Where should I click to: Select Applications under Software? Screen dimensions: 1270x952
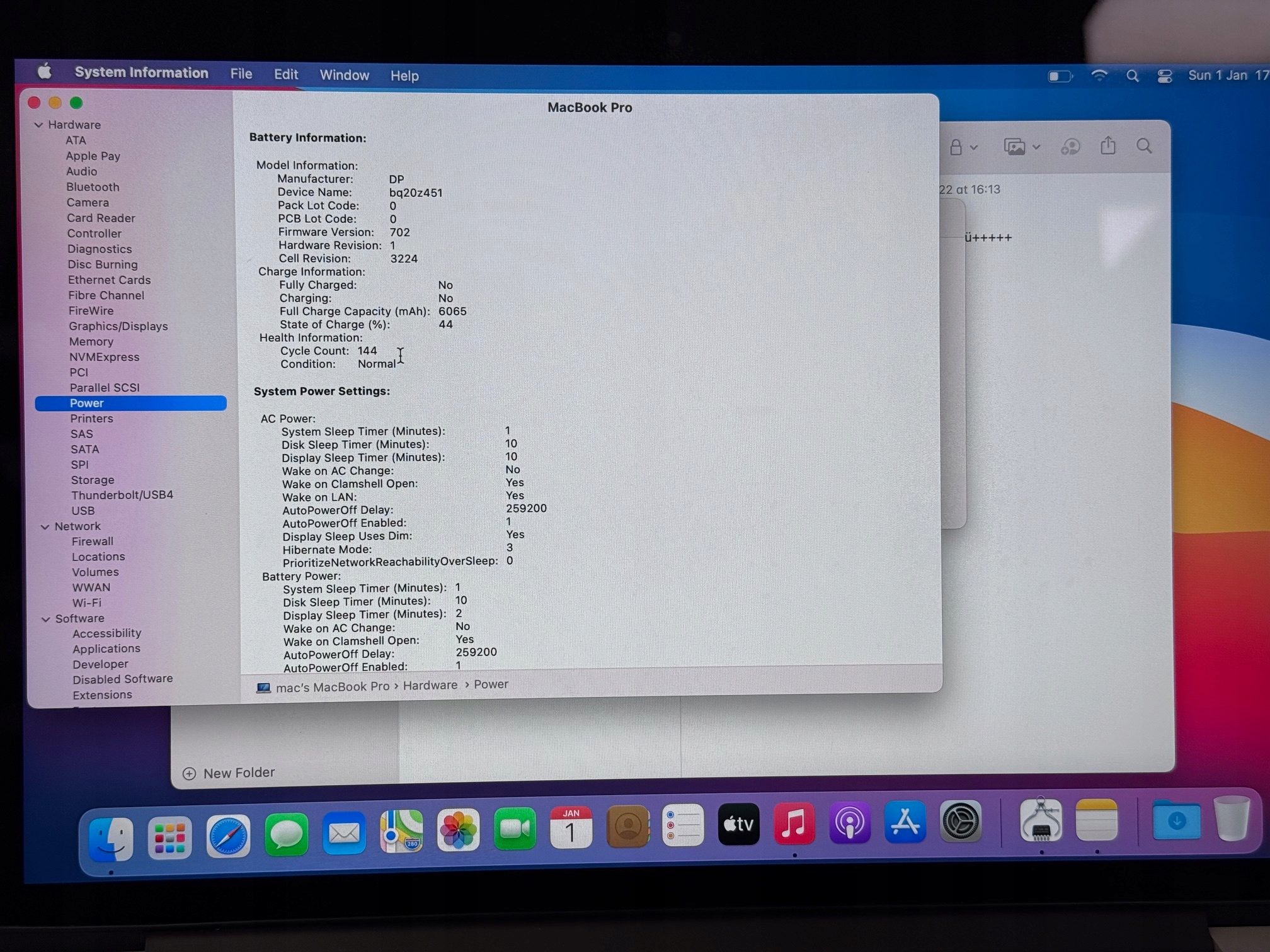pyautogui.click(x=106, y=649)
